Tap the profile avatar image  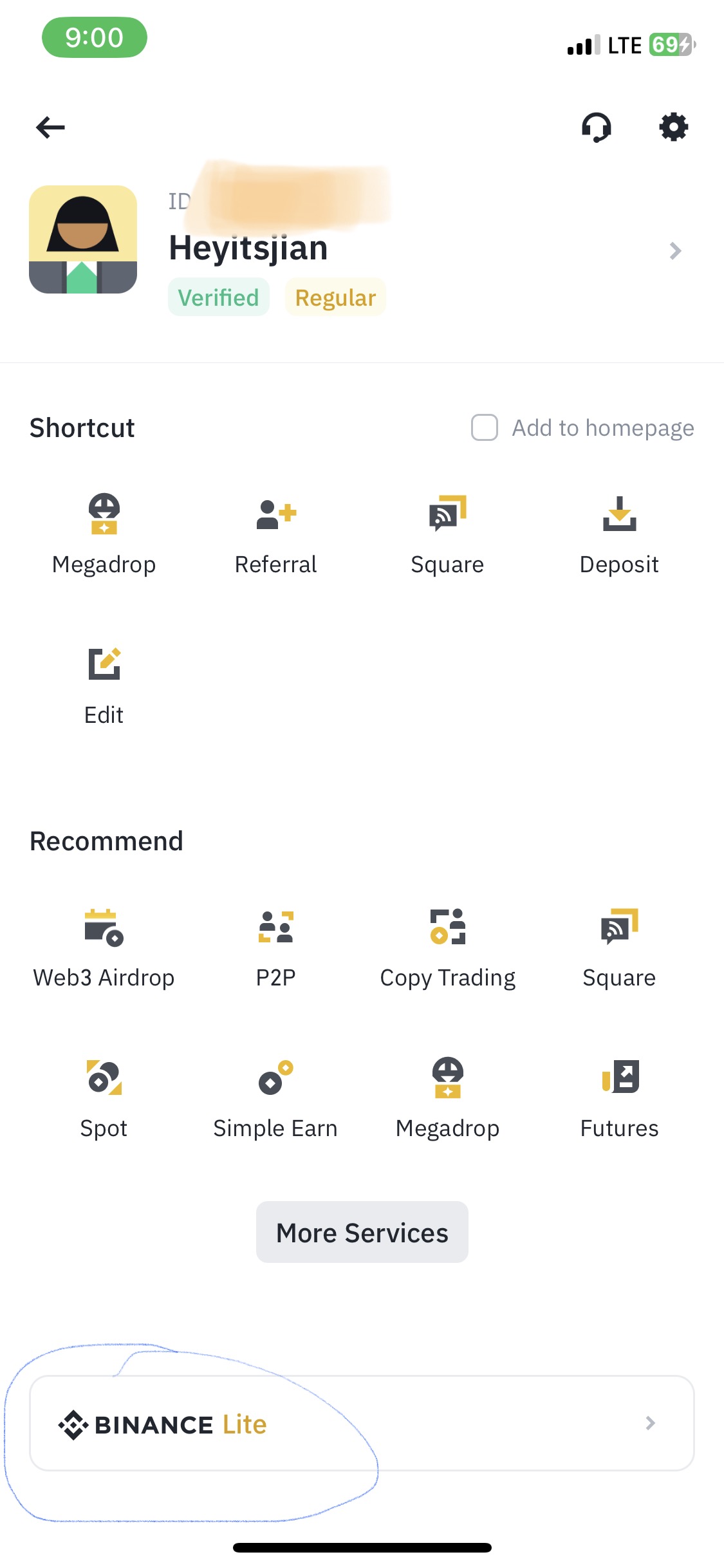(83, 239)
